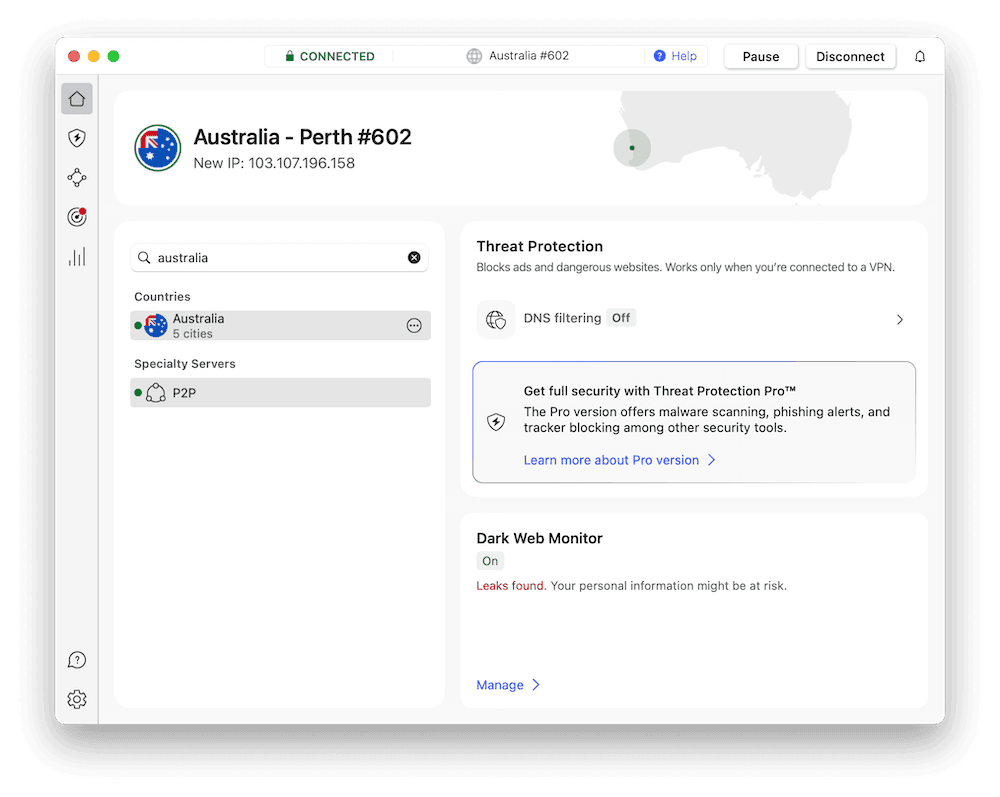Click the globe icon beside Australia #602
The width and height of the screenshot is (1000, 797).
coord(474,56)
